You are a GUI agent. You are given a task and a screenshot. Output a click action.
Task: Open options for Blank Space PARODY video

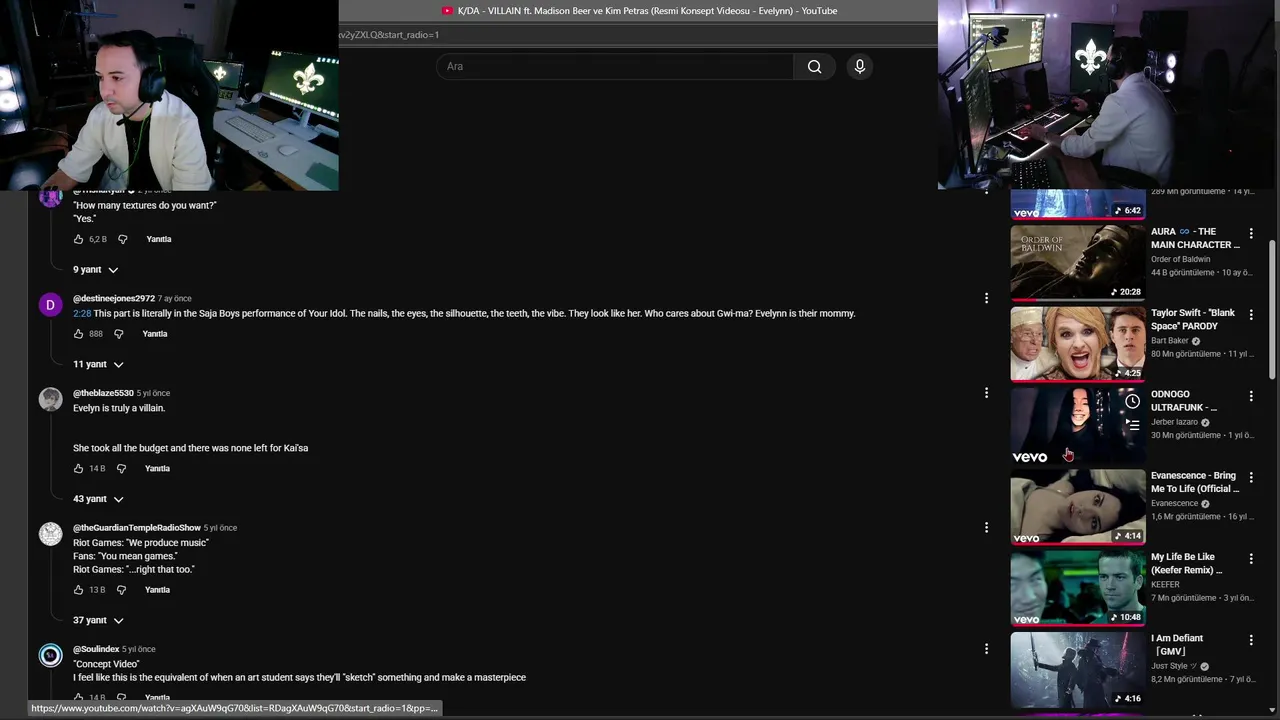coord(1250,314)
